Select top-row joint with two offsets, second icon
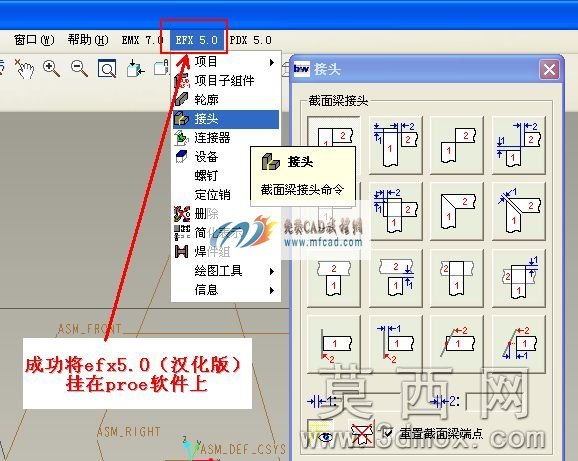 tap(396, 145)
